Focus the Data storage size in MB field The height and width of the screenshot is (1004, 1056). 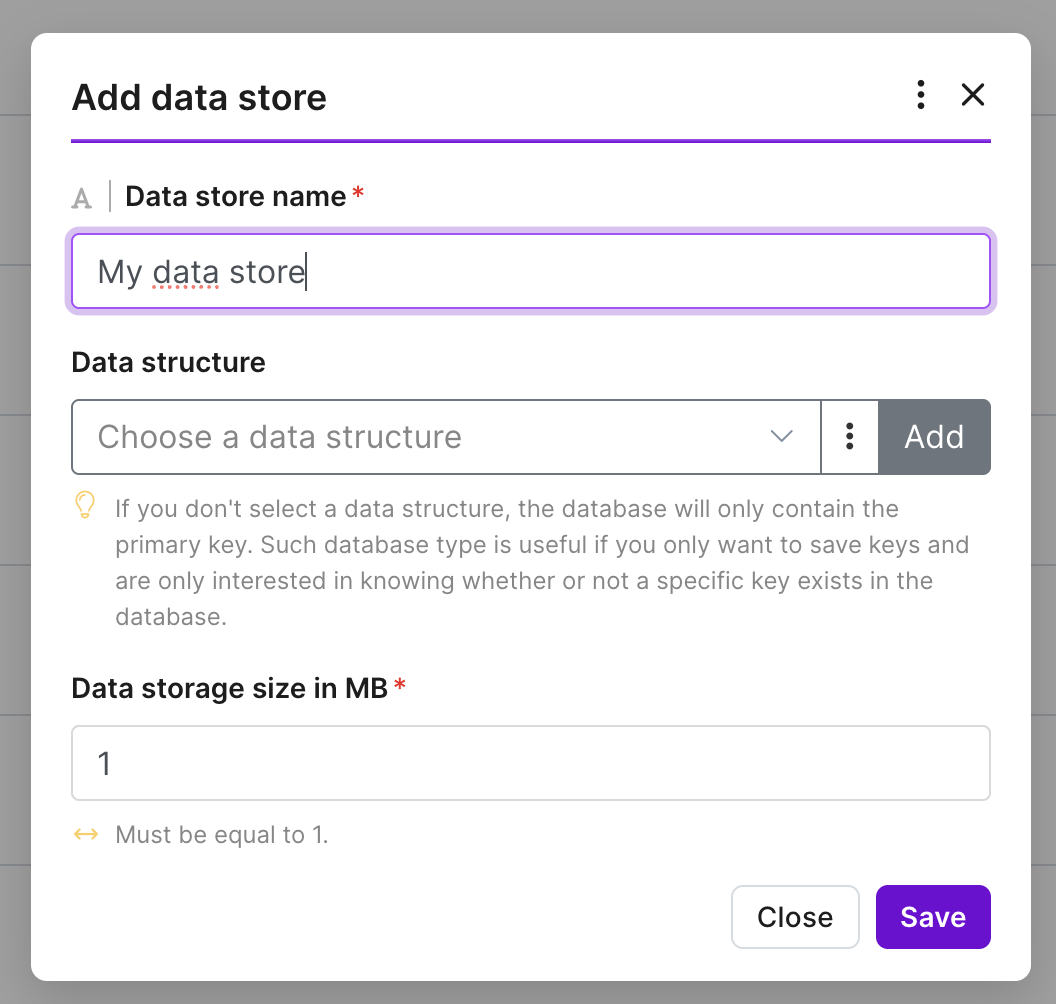pos(531,763)
